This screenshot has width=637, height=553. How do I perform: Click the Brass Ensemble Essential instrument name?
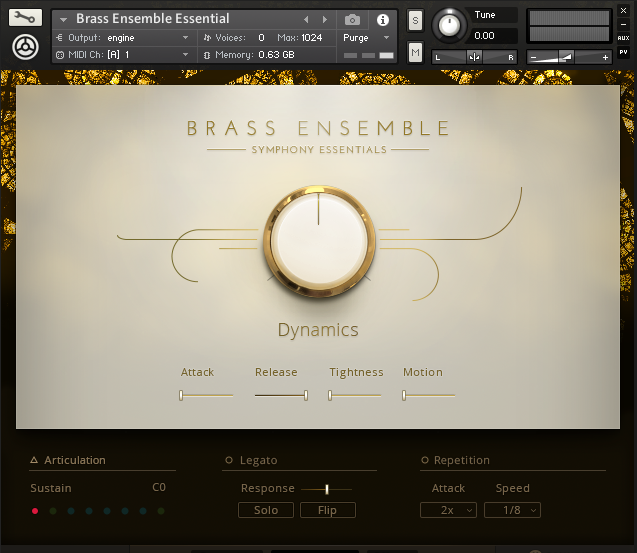coord(153,19)
